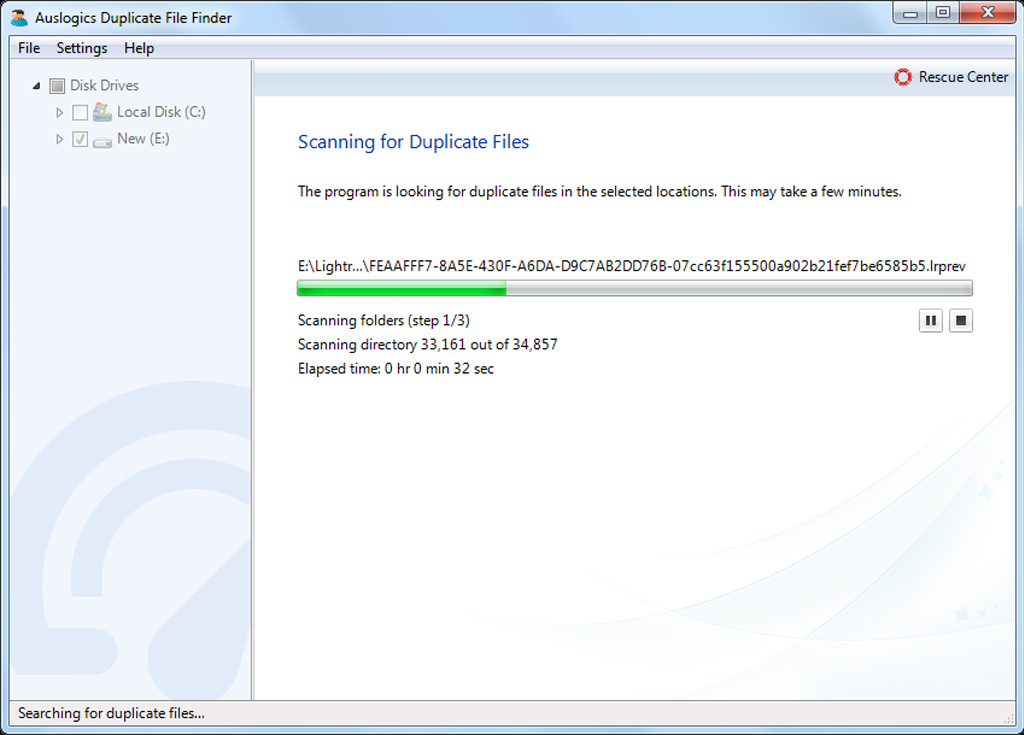The height and width of the screenshot is (735, 1024).
Task: Click 'Searching for duplicate files...' status bar text
Action: [x=112, y=713]
